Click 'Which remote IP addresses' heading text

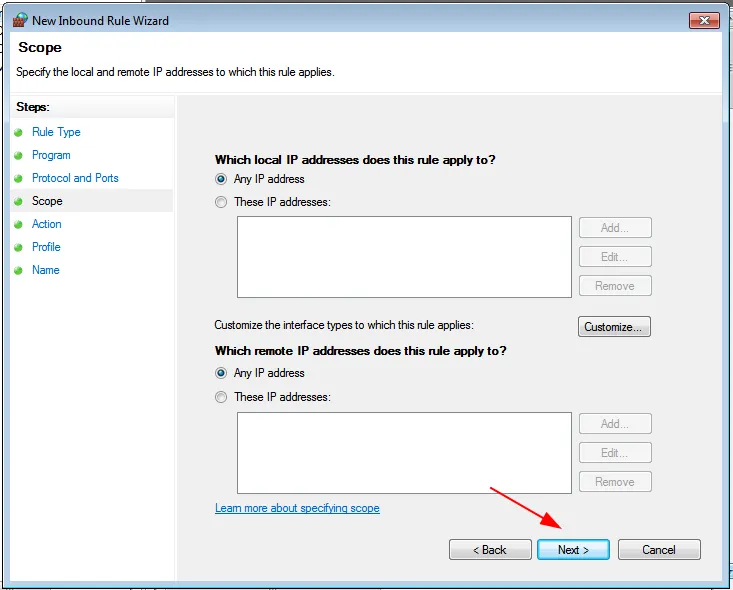pos(360,351)
